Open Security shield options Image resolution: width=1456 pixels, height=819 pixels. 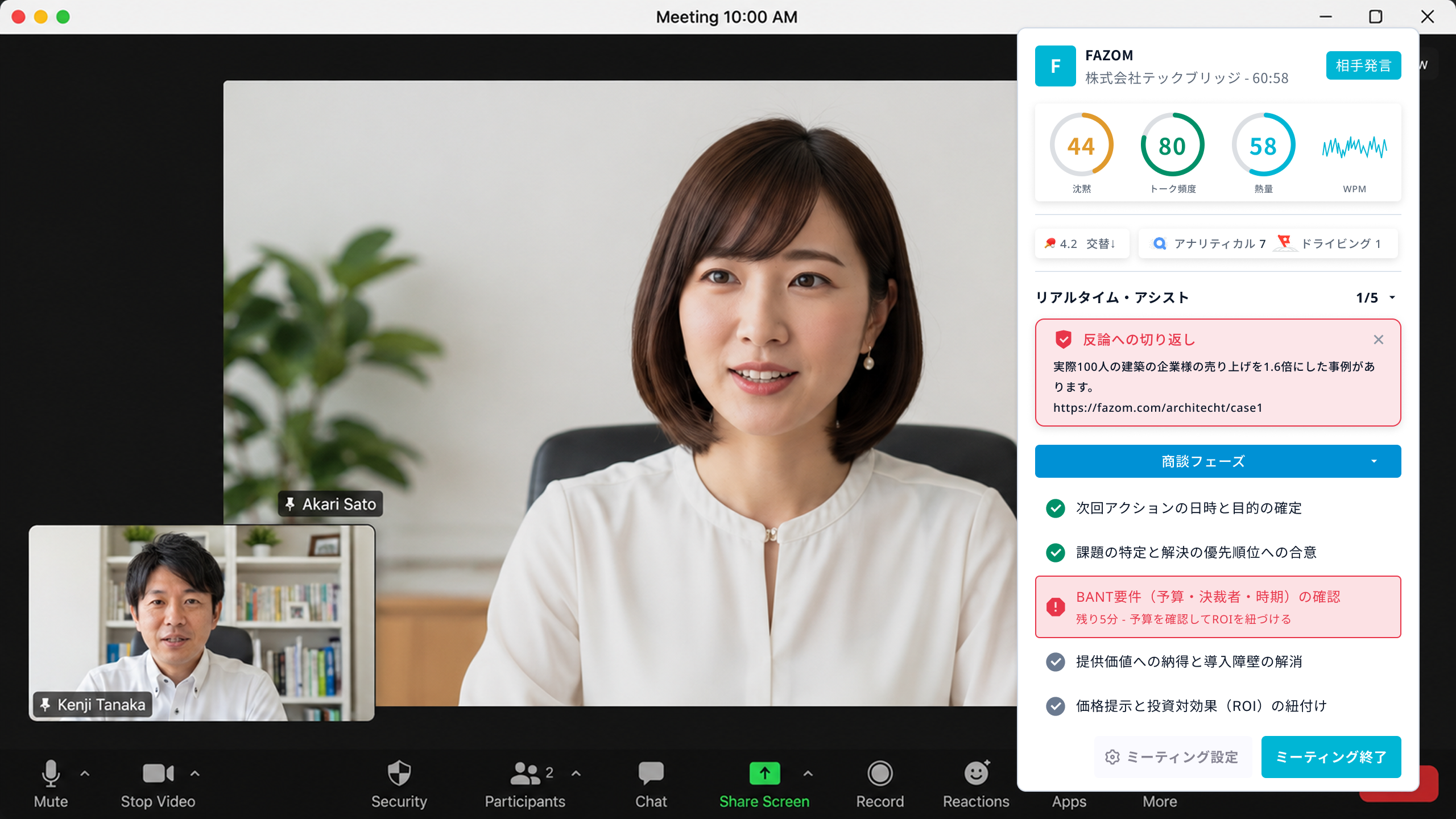[x=399, y=784]
